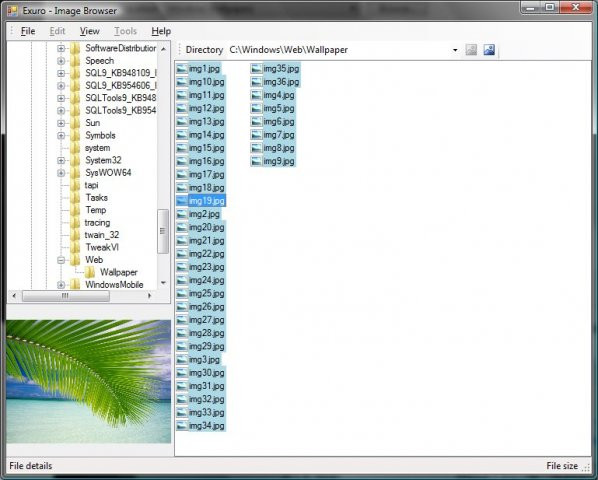Open the Help menu
The image size is (598, 480).
(x=161, y=31)
